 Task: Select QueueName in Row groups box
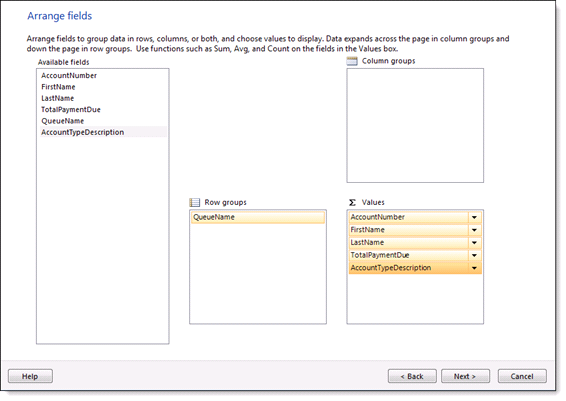tap(258, 217)
